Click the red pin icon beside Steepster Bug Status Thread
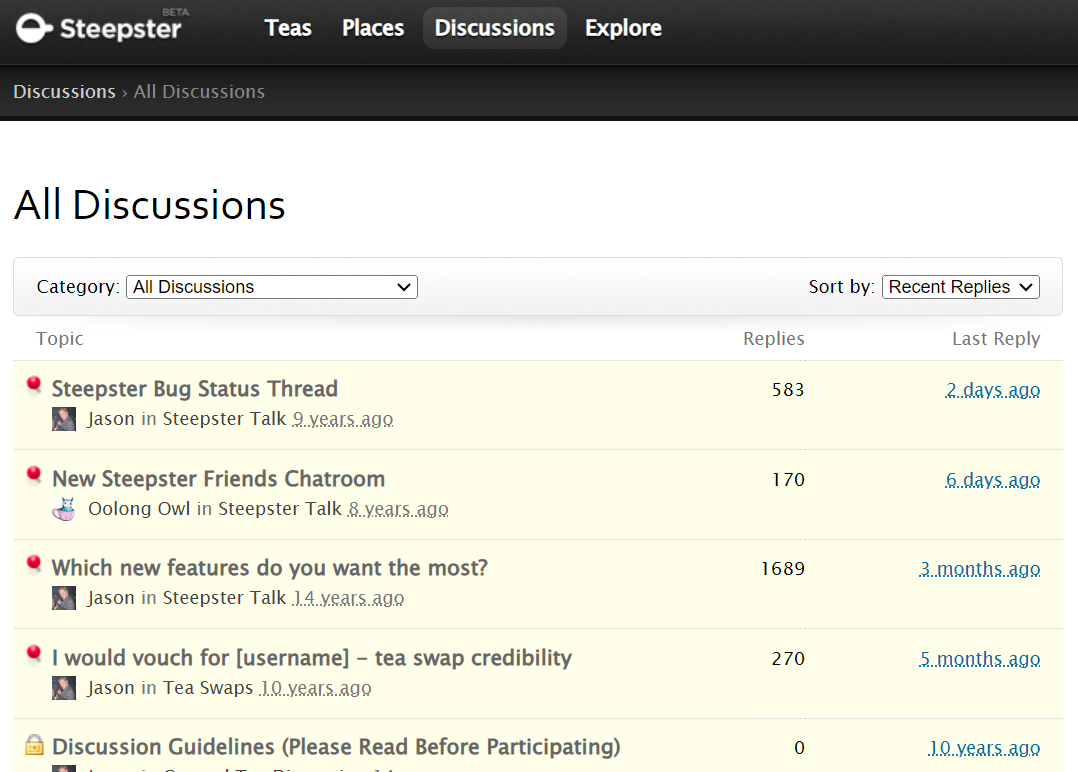 [x=34, y=385]
